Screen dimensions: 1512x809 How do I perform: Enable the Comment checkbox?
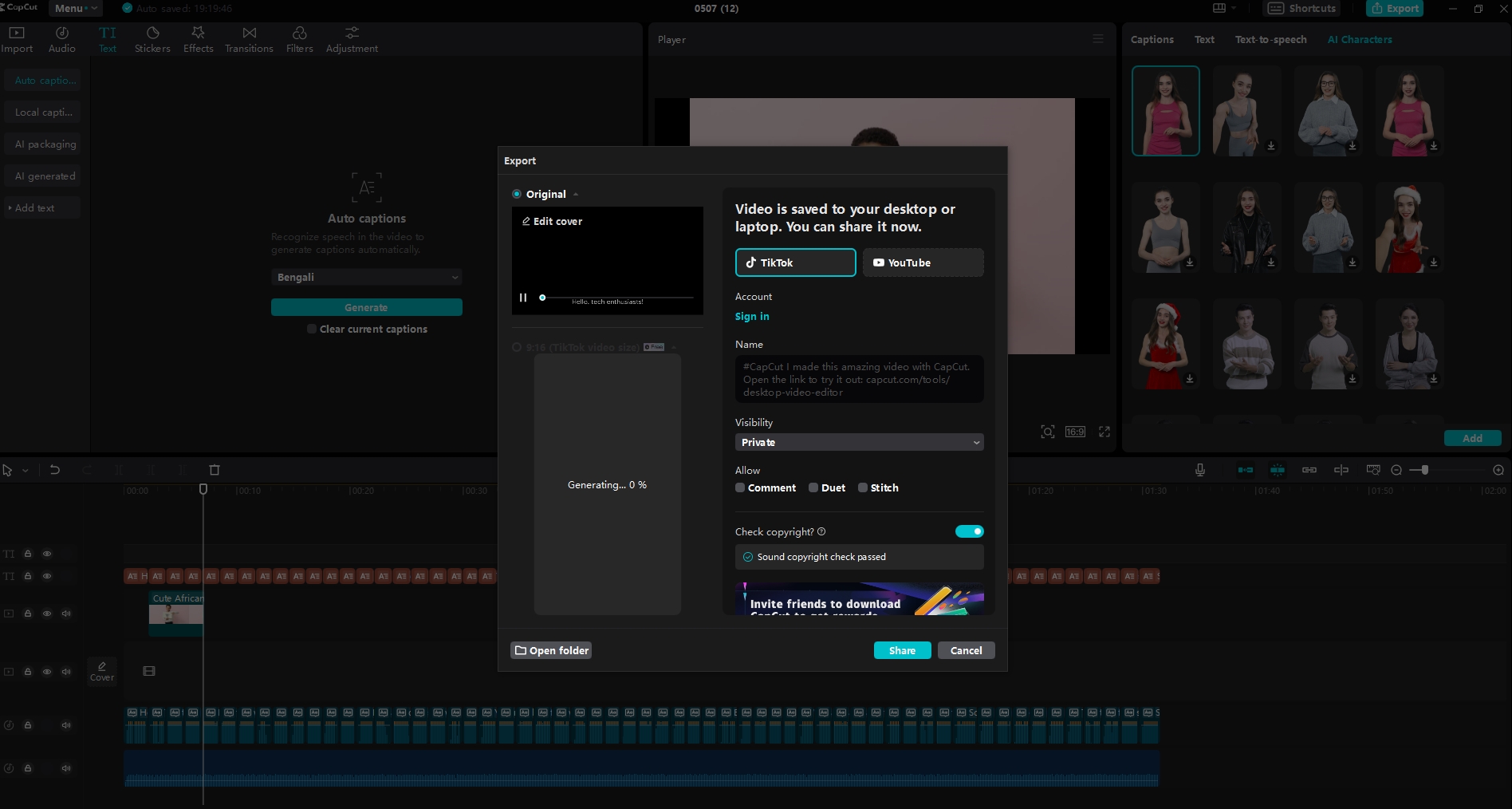tap(740, 487)
